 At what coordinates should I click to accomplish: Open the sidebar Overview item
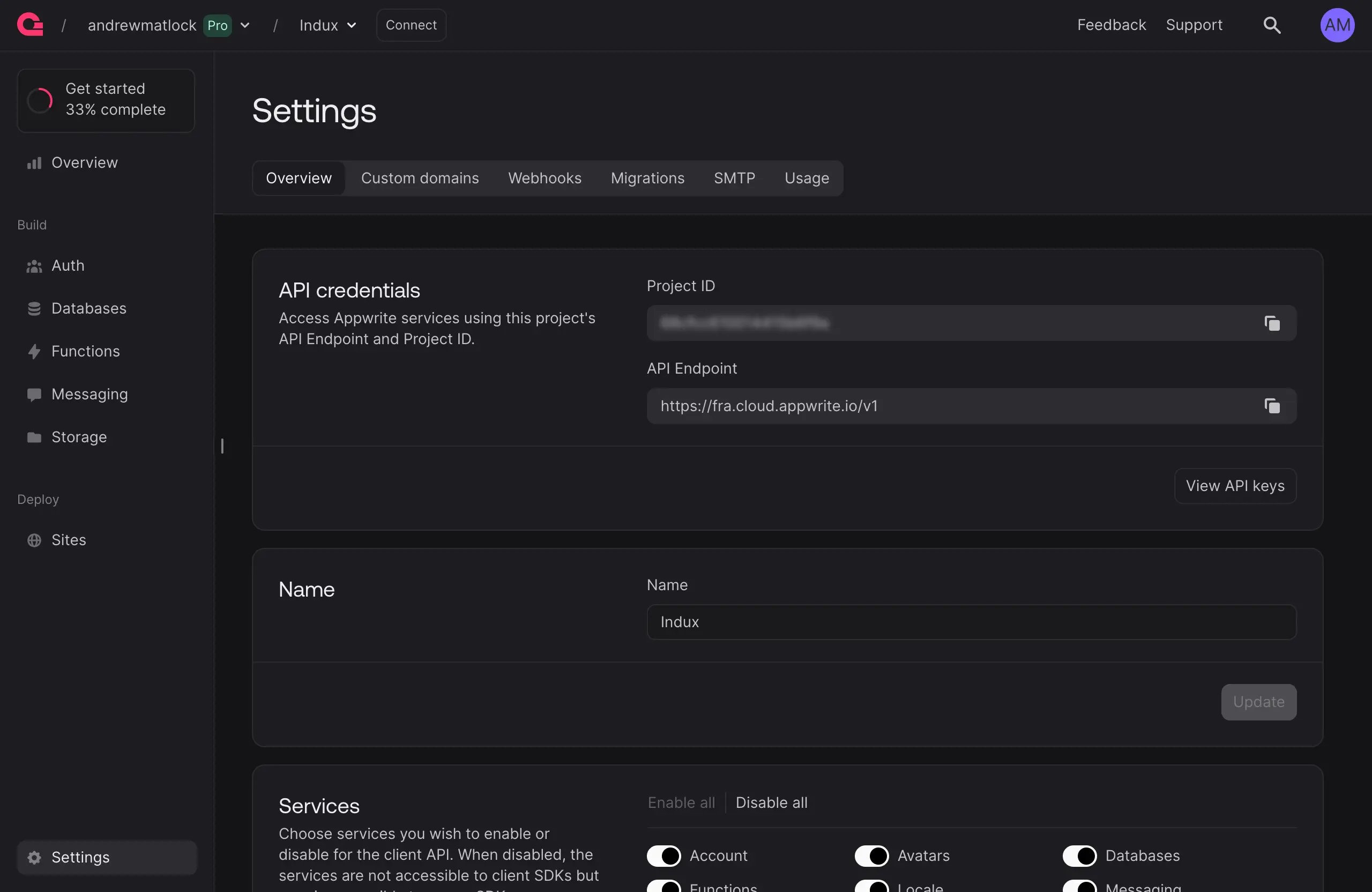click(107, 163)
